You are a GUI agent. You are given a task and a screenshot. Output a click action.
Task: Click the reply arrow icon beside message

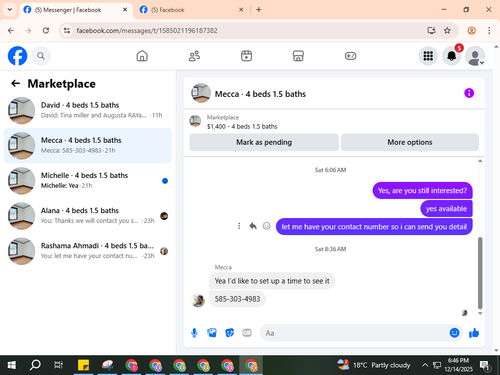pyautogui.click(x=253, y=226)
